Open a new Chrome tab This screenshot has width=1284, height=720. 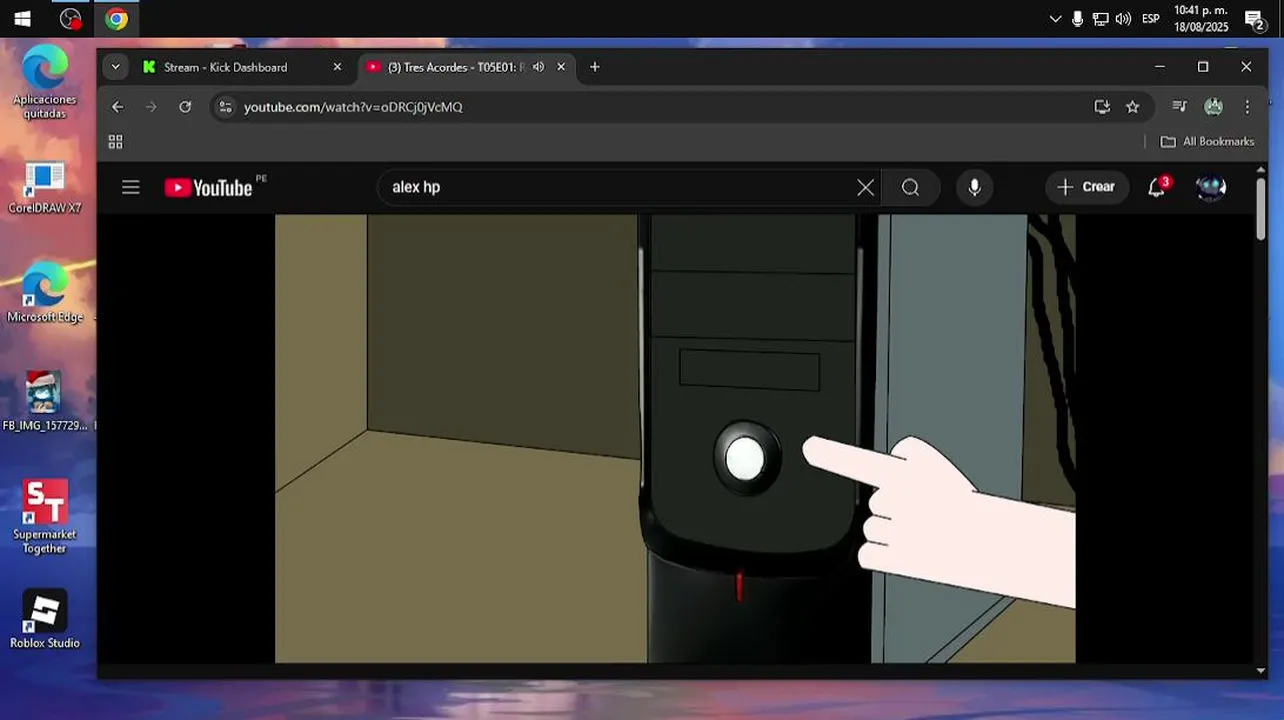(x=595, y=67)
